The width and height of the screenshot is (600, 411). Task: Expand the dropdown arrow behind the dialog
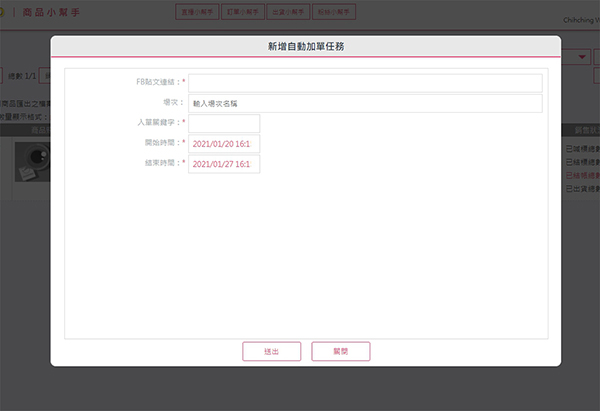point(583,57)
